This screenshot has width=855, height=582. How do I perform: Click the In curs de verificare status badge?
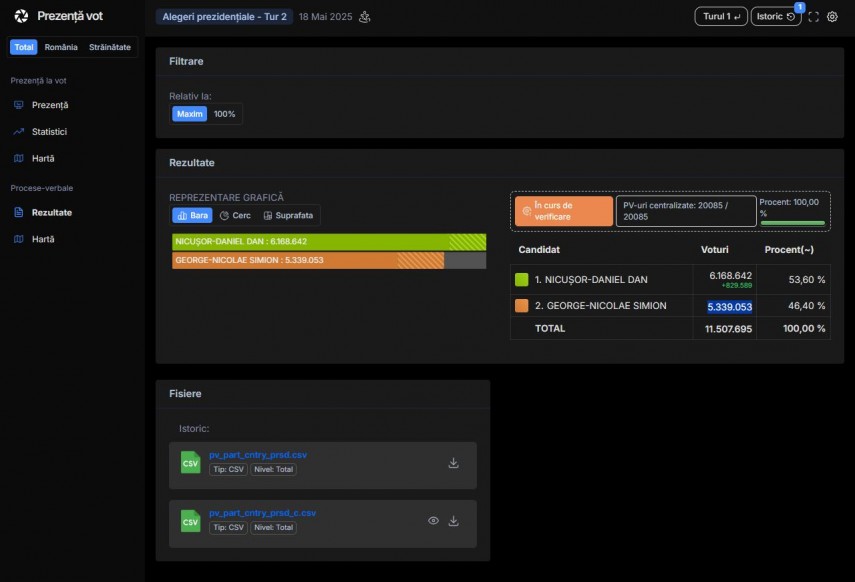pyautogui.click(x=564, y=211)
